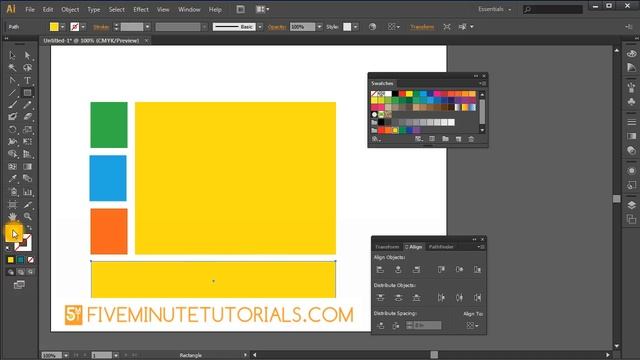The image size is (640, 360).
Task: Select the Rotate tool
Action: 12,130
